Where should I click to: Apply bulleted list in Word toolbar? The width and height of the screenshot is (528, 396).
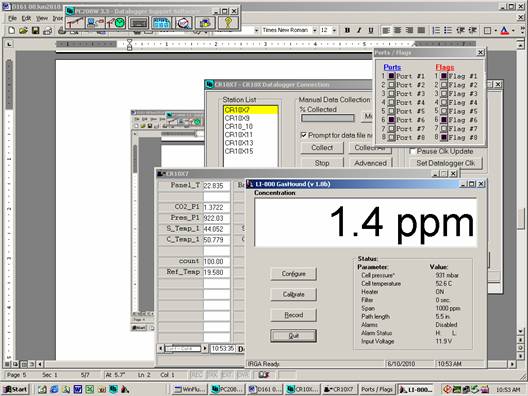(x=448, y=30)
